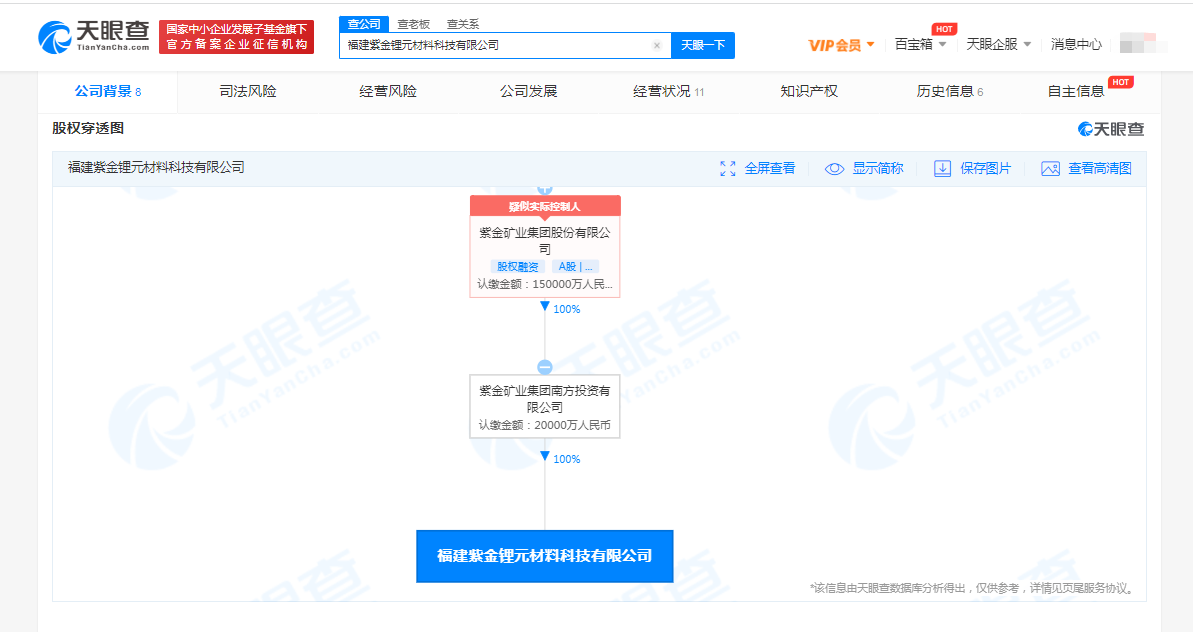This screenshot has height=632, width=1193.
Task: Open the 经营状况 tab
Action: [669, 91]
